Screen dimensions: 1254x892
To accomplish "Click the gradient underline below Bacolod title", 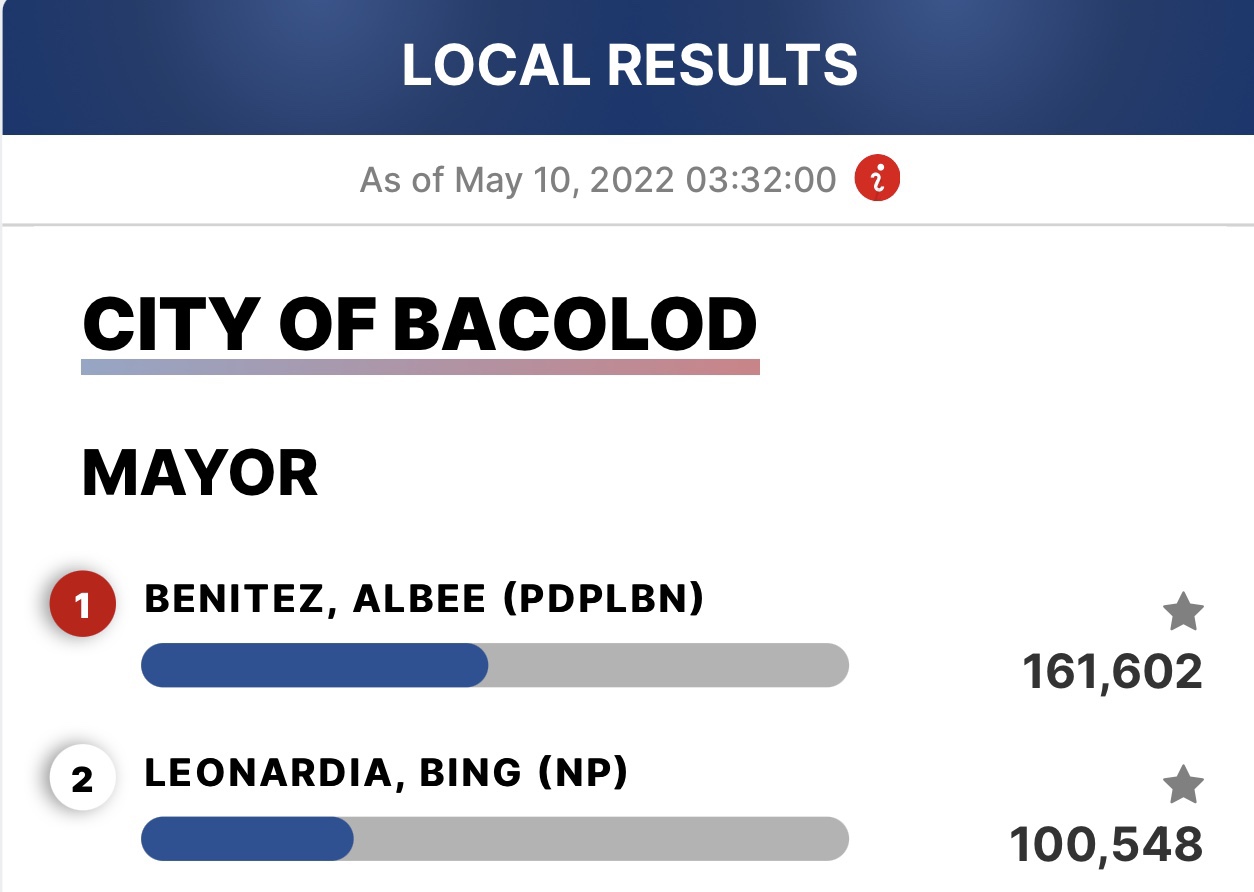I will (420, 367).
